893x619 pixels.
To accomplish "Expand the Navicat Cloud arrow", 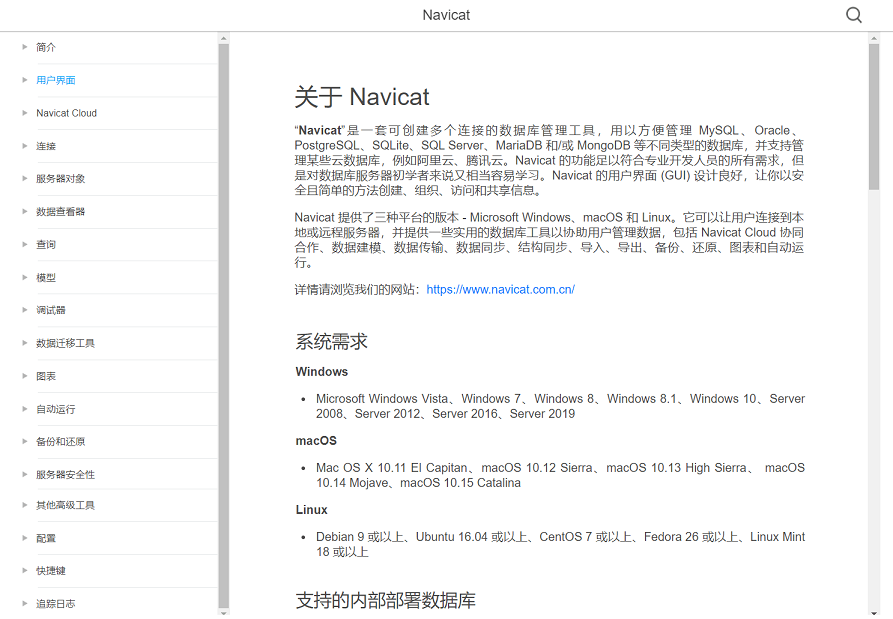I will coord(24,113).
